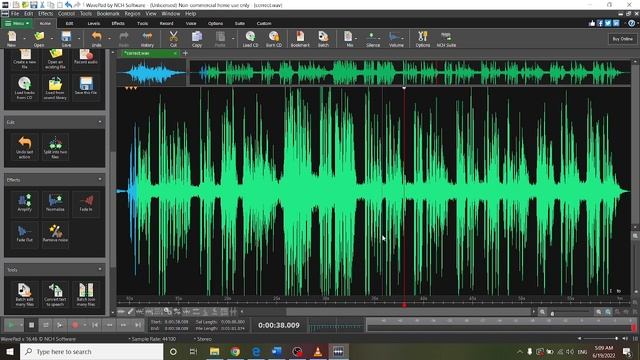640x360 pixels.
Task: Click Load from sound library icon
Action: coord(55,88)
